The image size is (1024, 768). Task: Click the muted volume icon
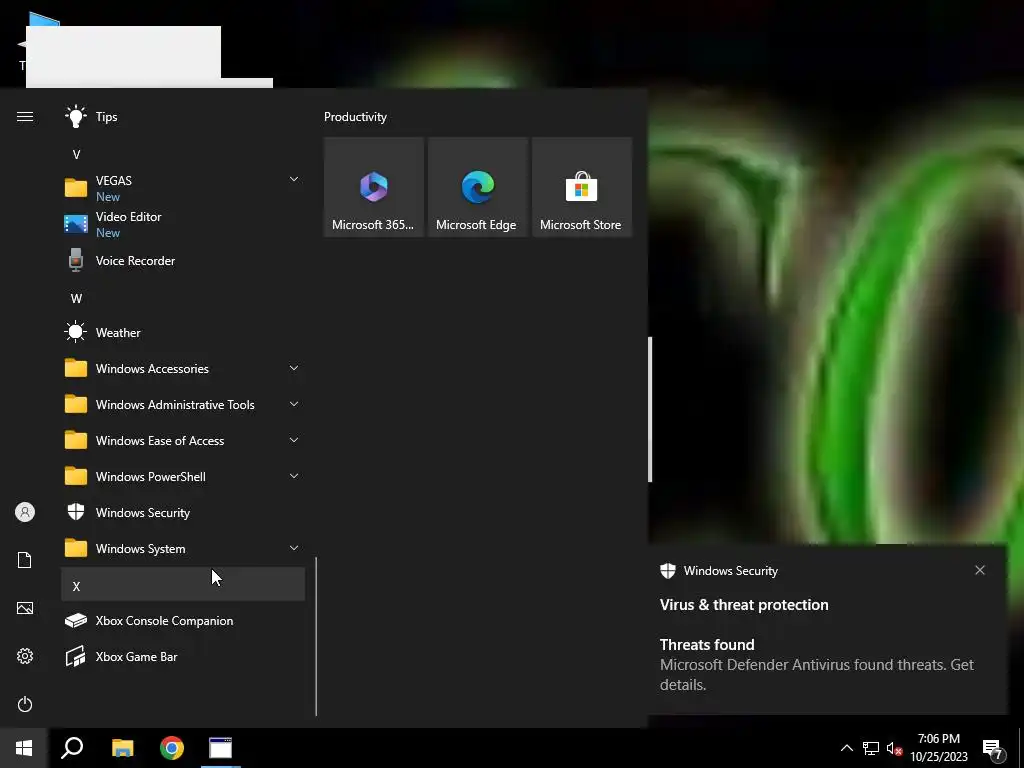(894, 748)
